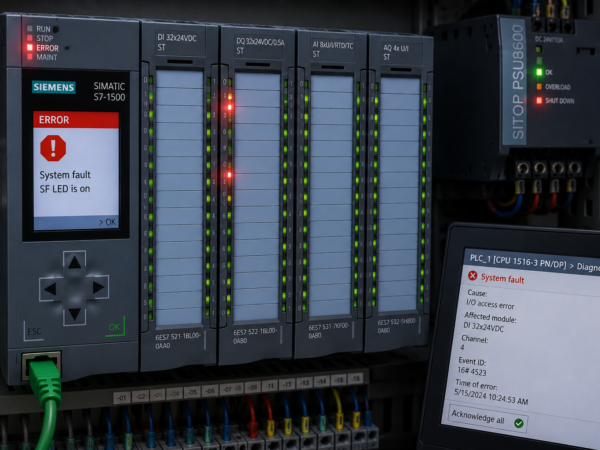Click order number 6ES7 532-5HB00-0AB0
Screen dimensions: 600x450
[x=396, y=326]
